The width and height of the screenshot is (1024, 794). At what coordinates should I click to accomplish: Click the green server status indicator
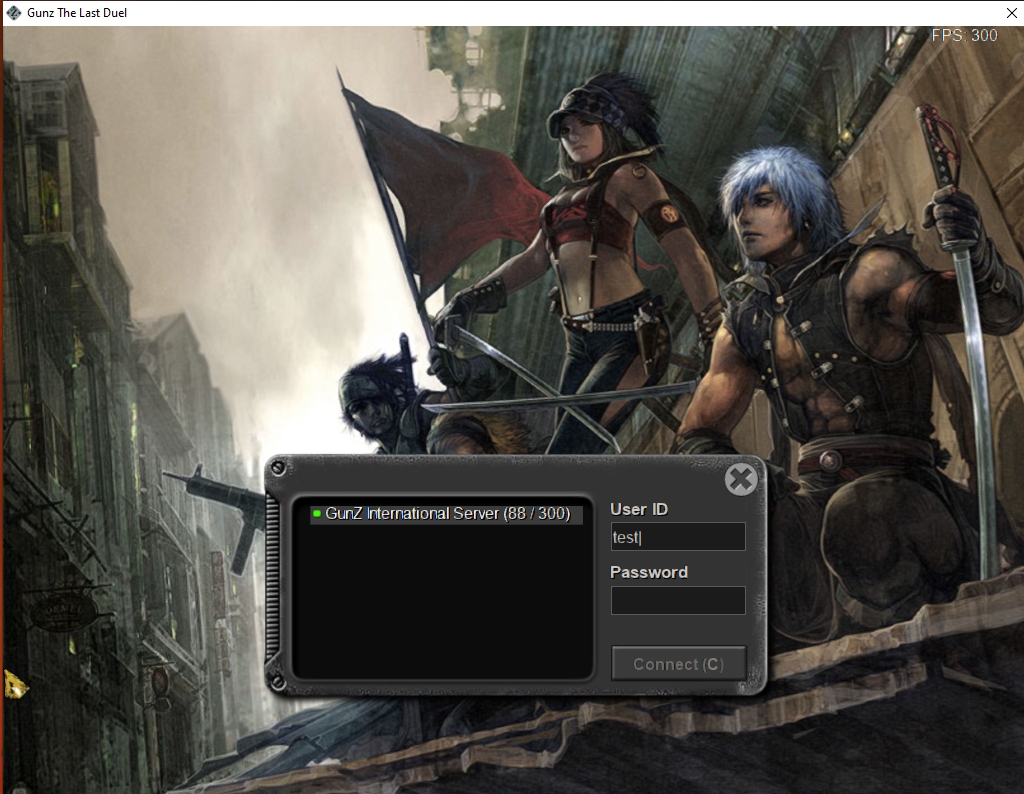(x=317, y=514)
